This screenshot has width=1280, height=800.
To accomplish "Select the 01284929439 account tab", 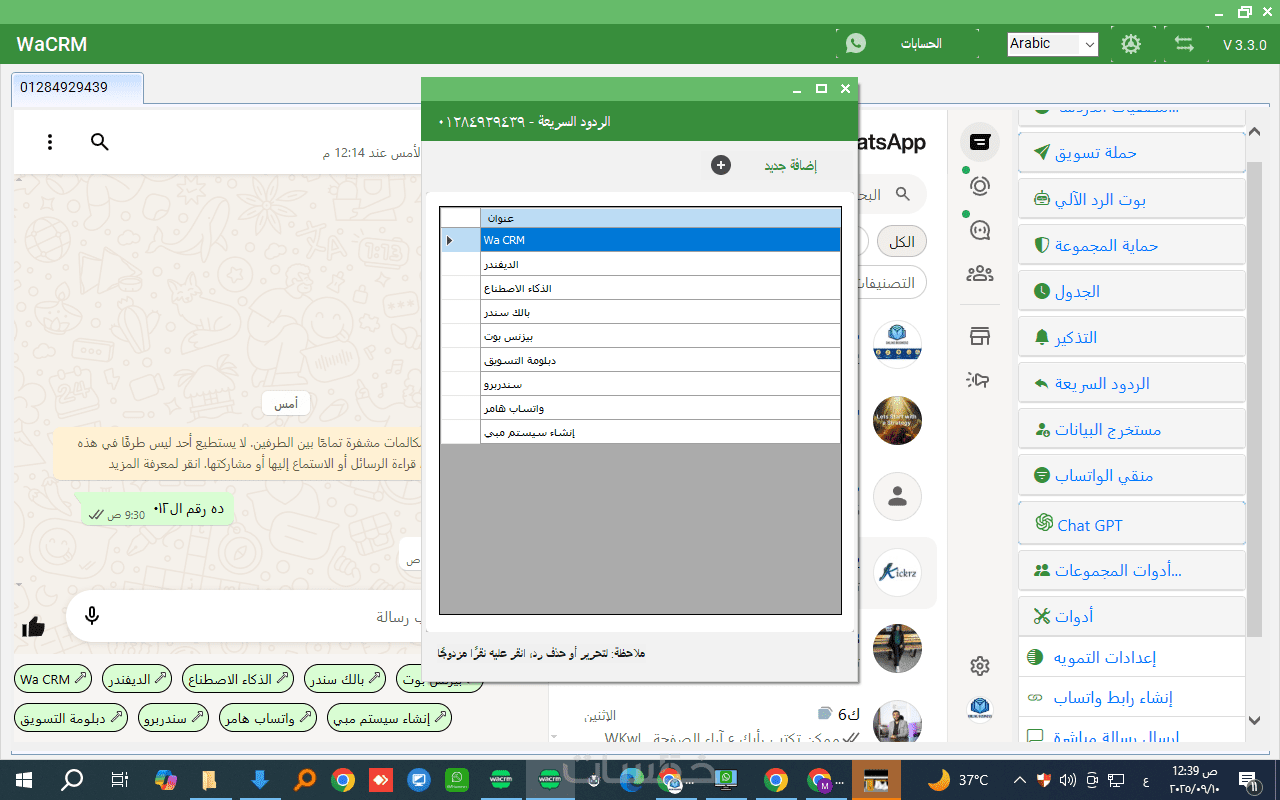I will click(x=78, y=88).
